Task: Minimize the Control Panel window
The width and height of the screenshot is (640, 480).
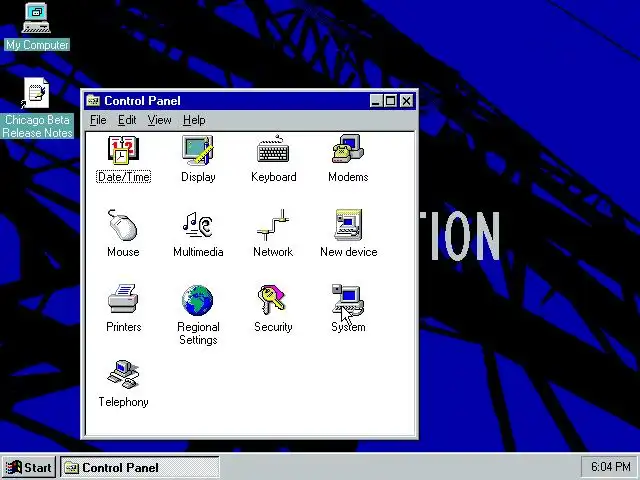Action: 376,101
